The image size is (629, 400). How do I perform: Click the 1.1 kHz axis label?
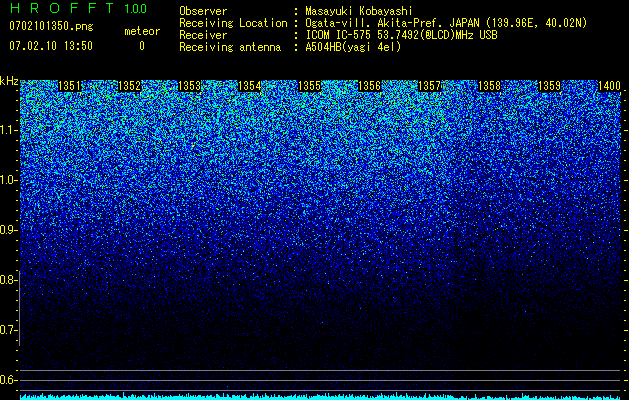8,130
